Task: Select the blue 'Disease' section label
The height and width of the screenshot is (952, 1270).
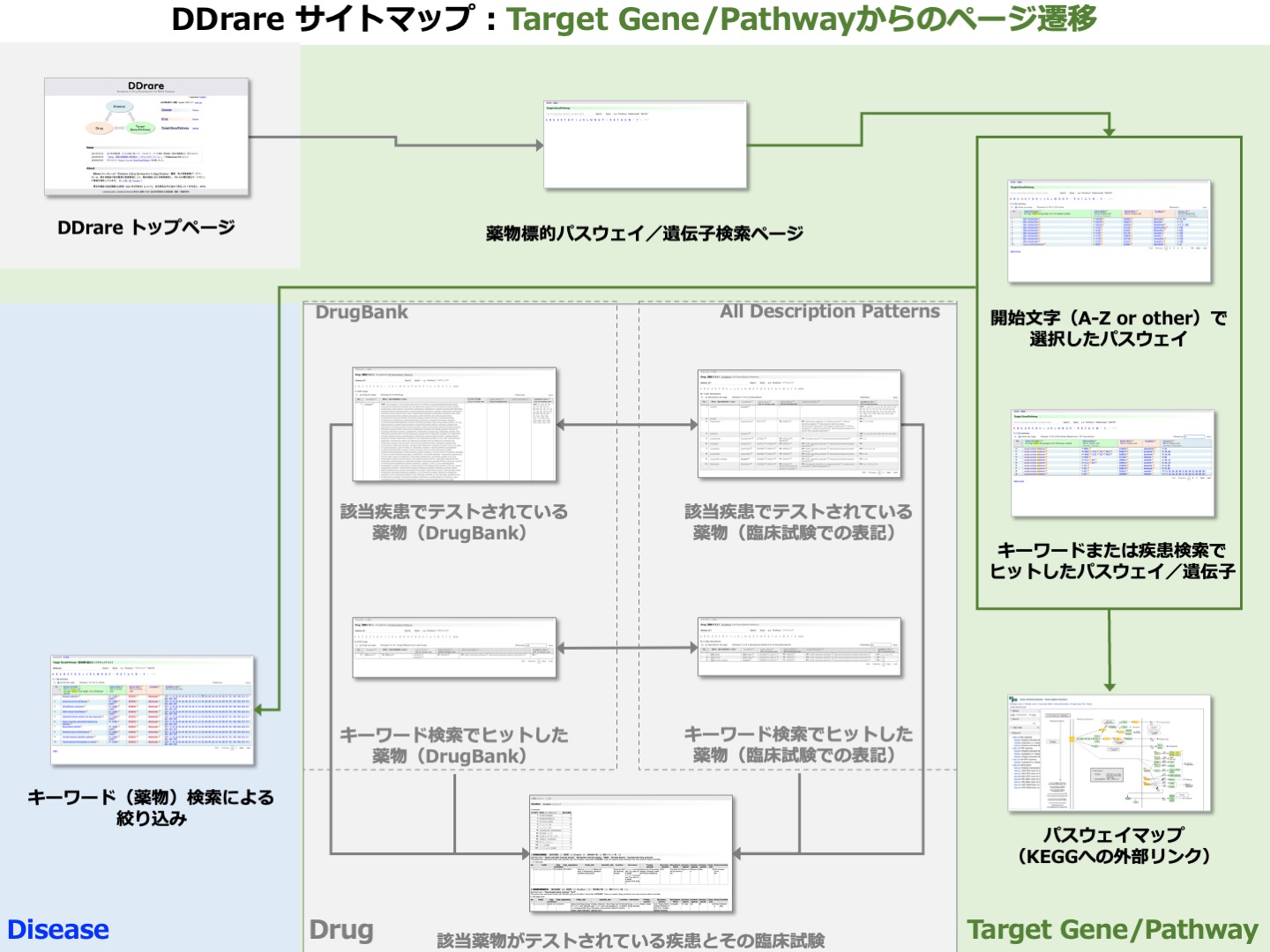Action: point(58,929)
